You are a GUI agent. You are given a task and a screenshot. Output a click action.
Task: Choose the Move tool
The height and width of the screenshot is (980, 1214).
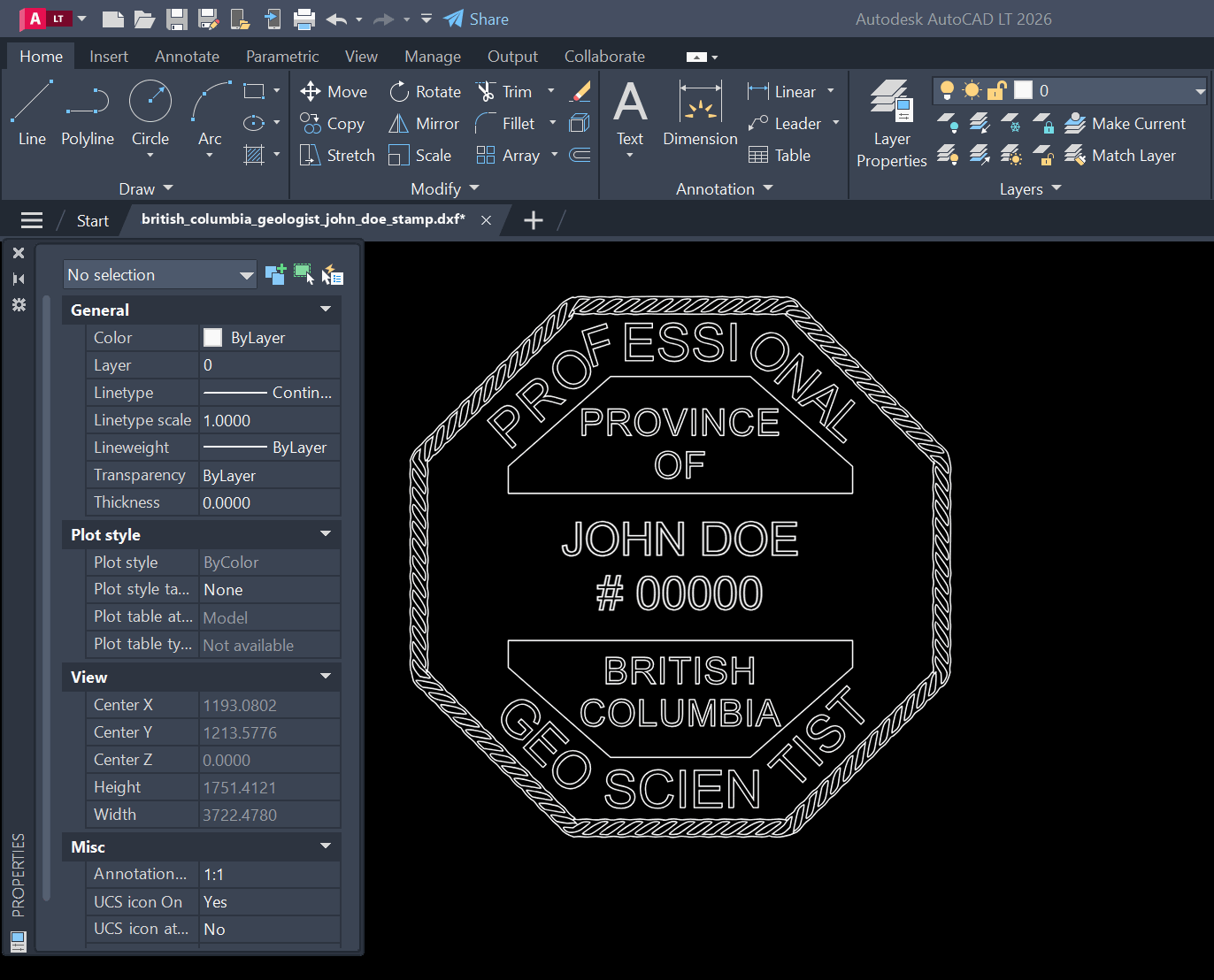(x=334, y=91)
